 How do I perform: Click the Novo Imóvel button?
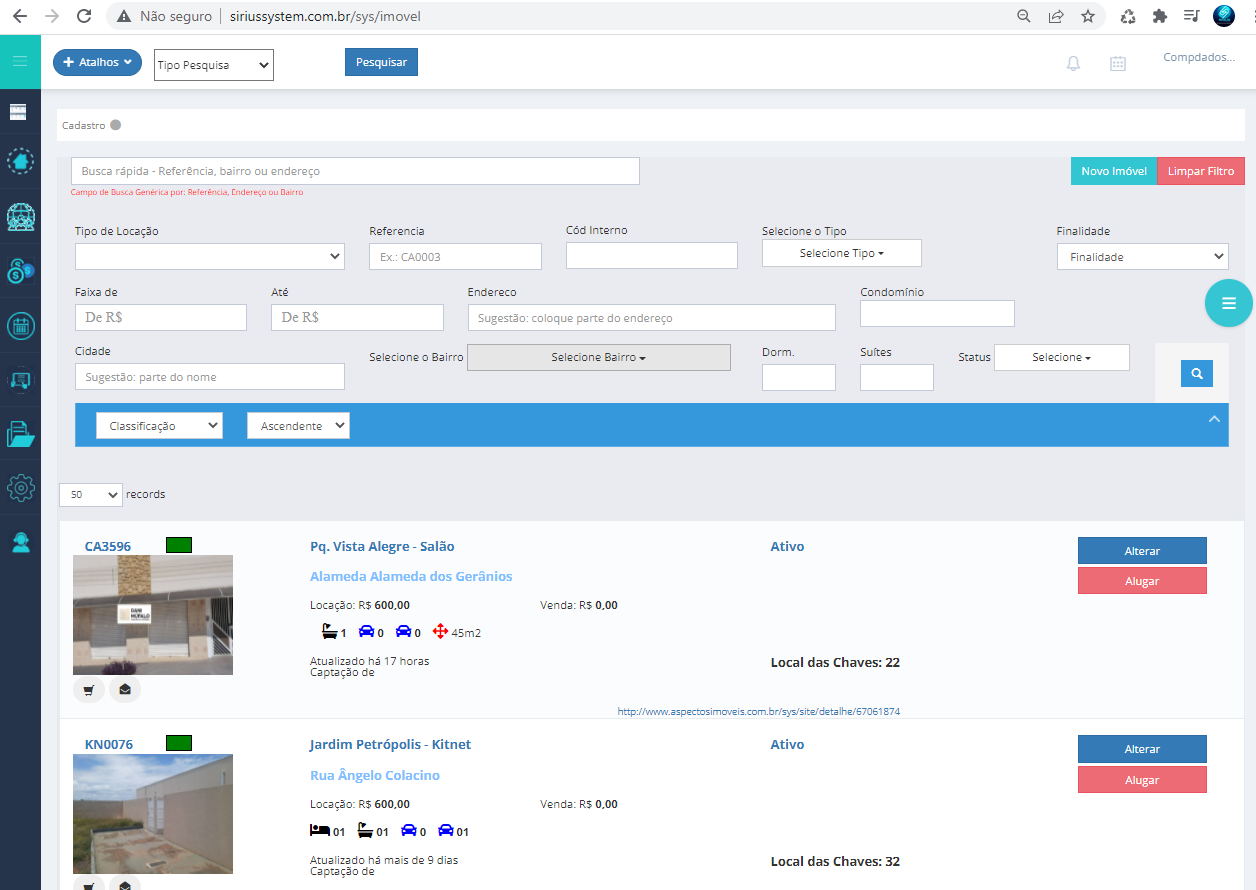[x=1113, y=171]
